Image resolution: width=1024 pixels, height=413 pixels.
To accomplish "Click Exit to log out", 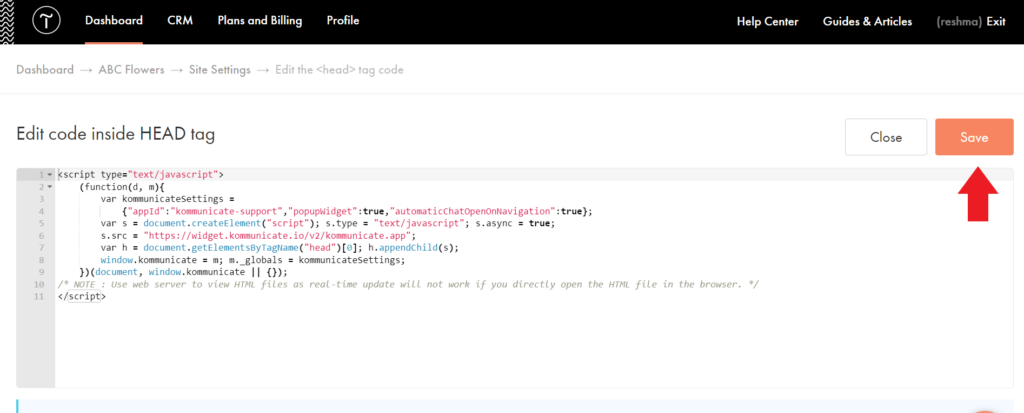I will click(996, 22).
